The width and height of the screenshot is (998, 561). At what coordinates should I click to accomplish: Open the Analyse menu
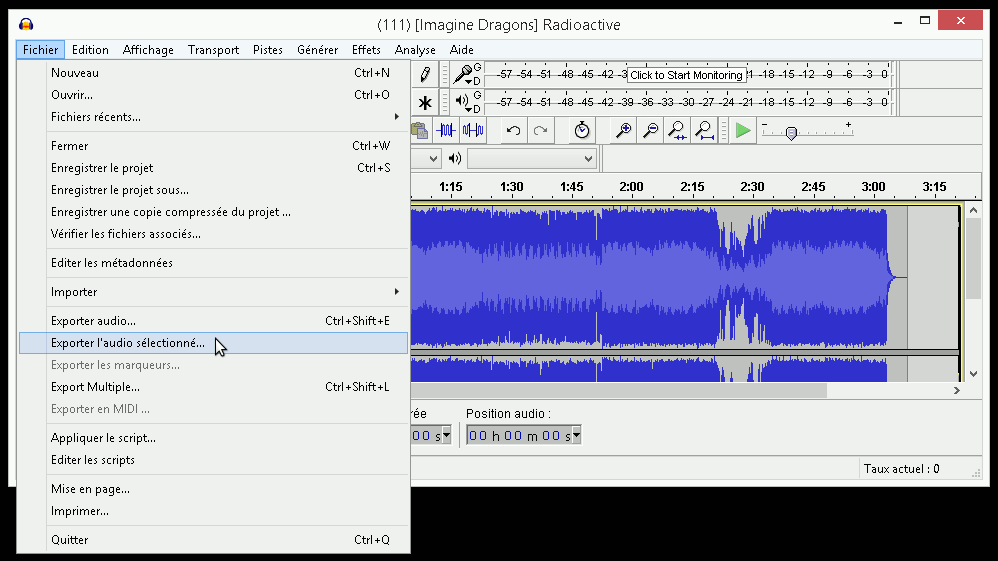[x=415, y=50]
